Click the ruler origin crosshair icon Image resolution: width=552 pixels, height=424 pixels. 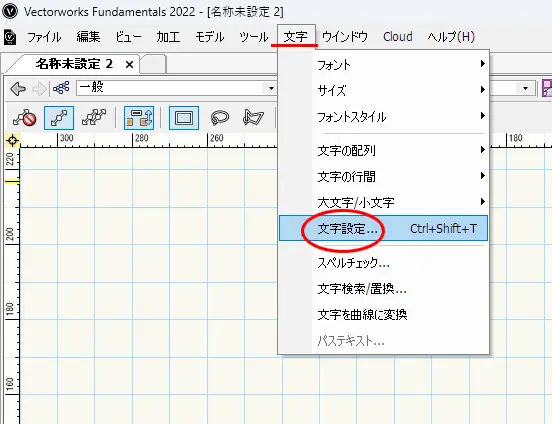coord(13,141)
